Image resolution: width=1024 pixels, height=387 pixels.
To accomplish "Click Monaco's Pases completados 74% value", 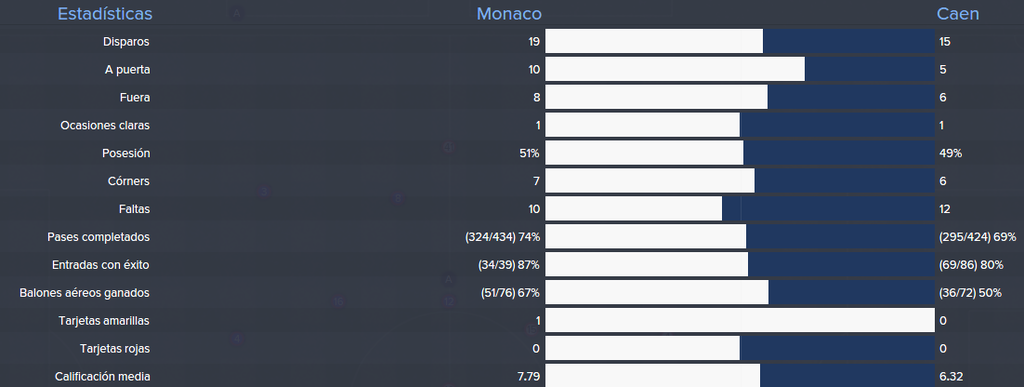I will (x=502, y=237).
